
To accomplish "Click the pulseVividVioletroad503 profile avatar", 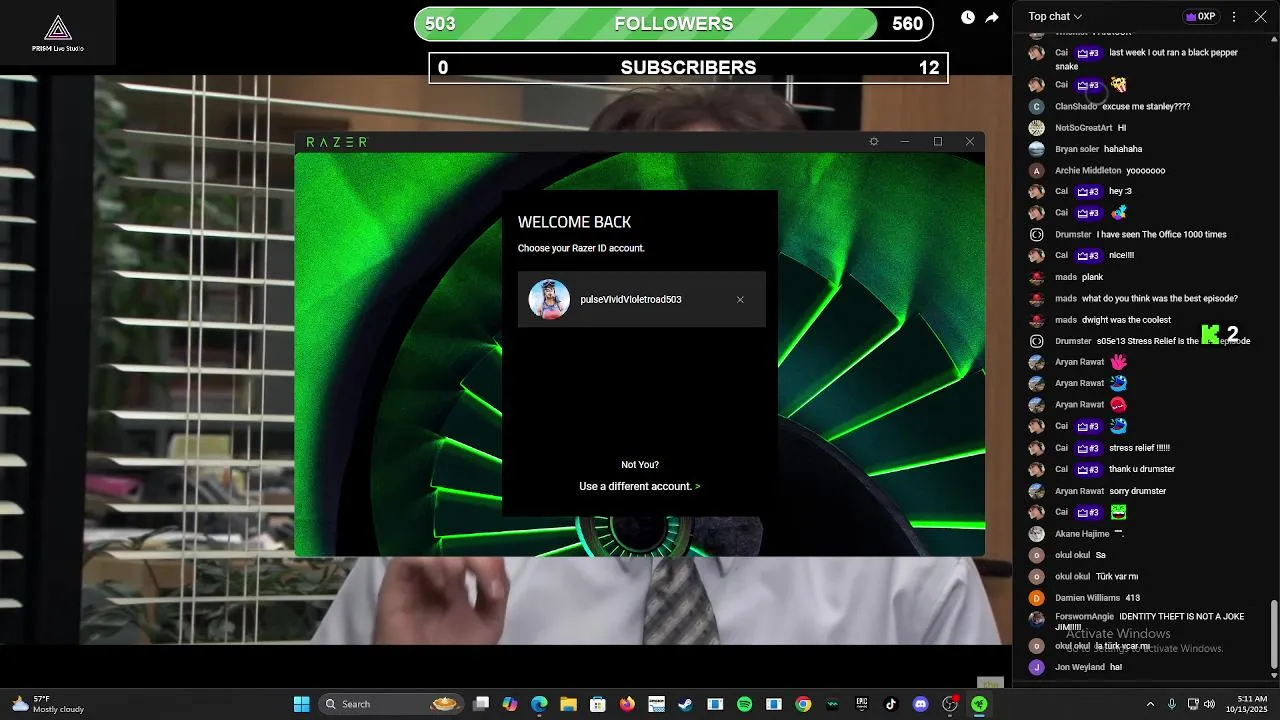I will (549, 299).
